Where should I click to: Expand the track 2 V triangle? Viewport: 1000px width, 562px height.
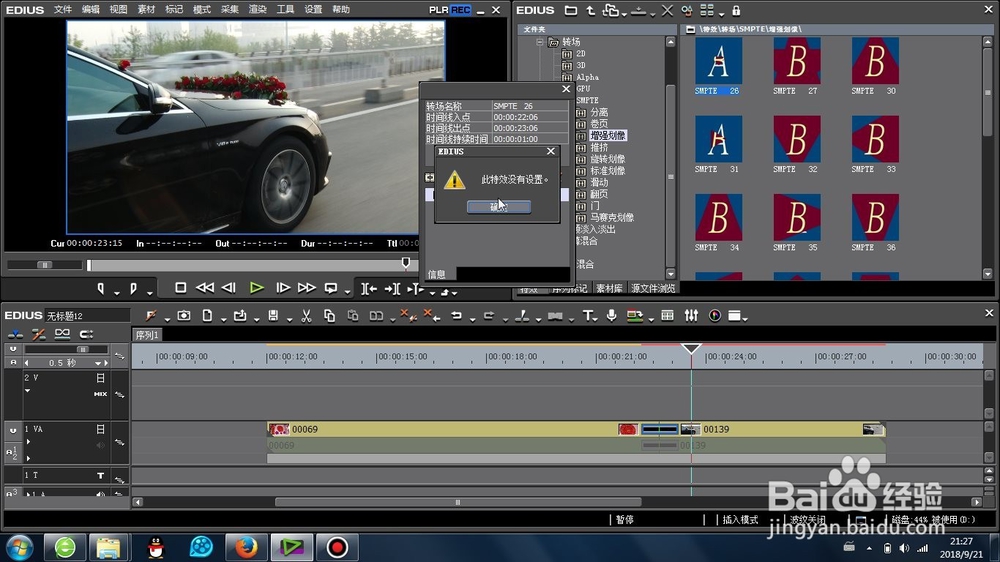pos(27,390)
